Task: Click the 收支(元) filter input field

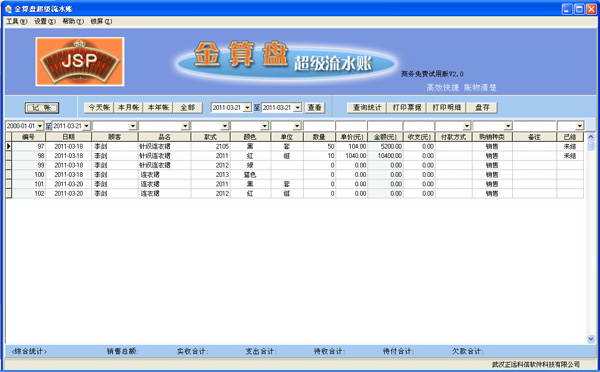Action: pos(419,126)
